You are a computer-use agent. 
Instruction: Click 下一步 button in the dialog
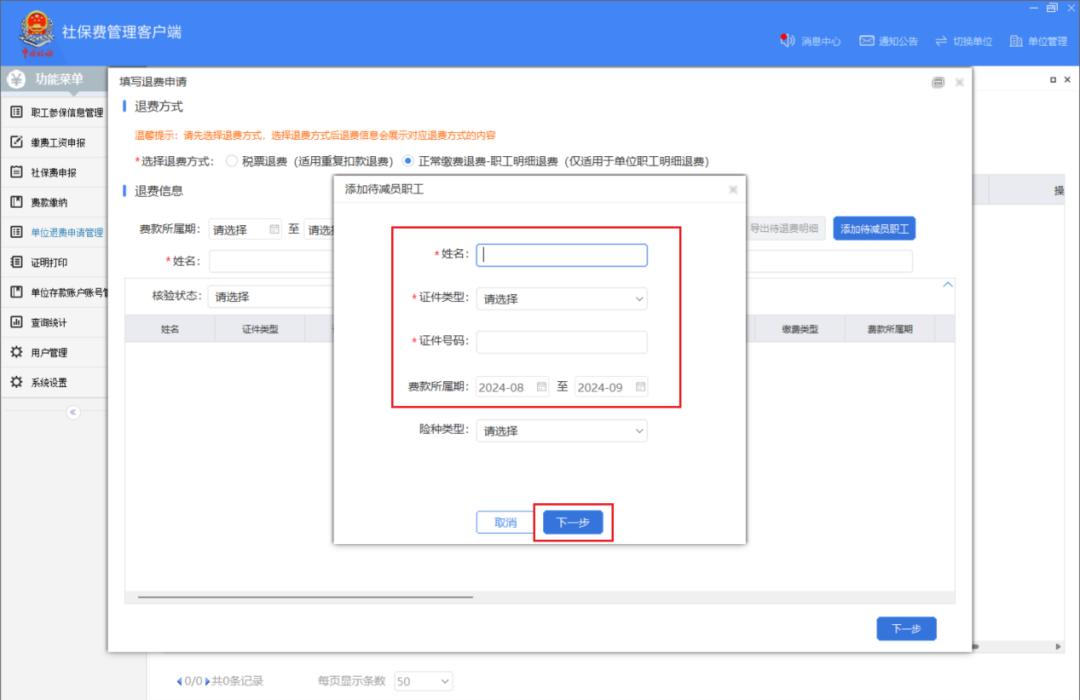point(572,523)
